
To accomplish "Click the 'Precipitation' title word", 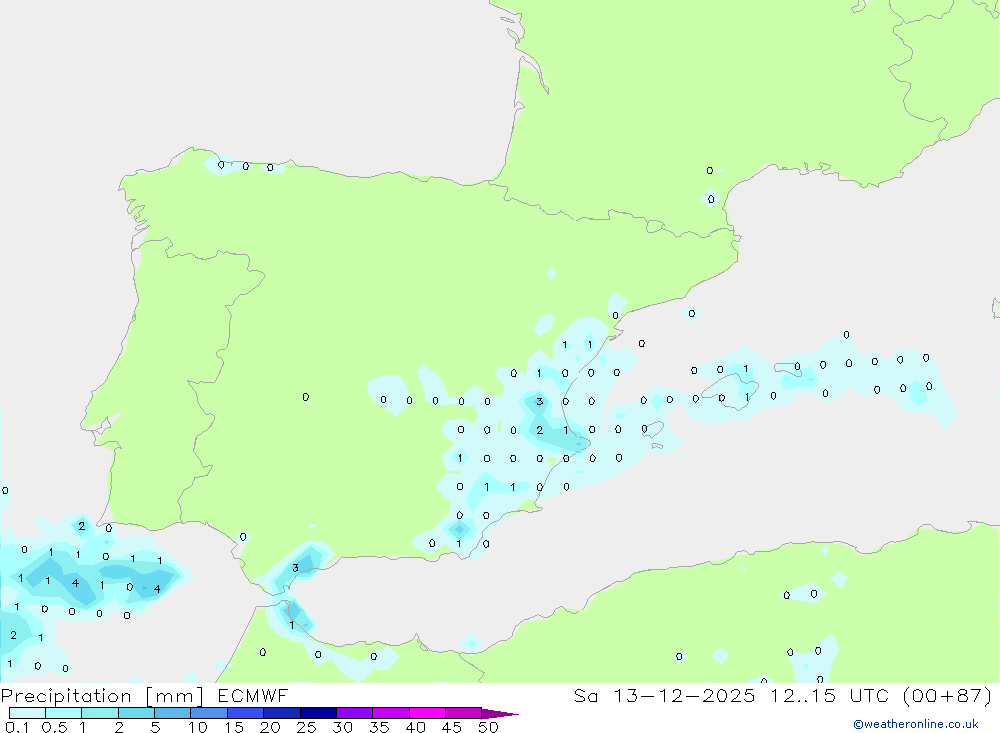I will click(66, 696).
